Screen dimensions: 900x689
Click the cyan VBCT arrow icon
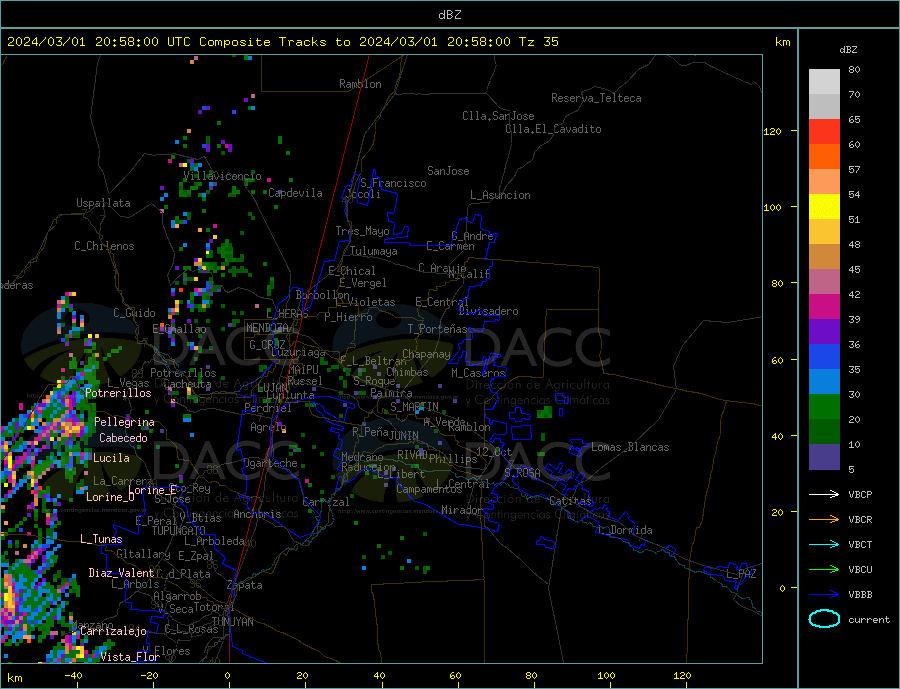point(824,544)
